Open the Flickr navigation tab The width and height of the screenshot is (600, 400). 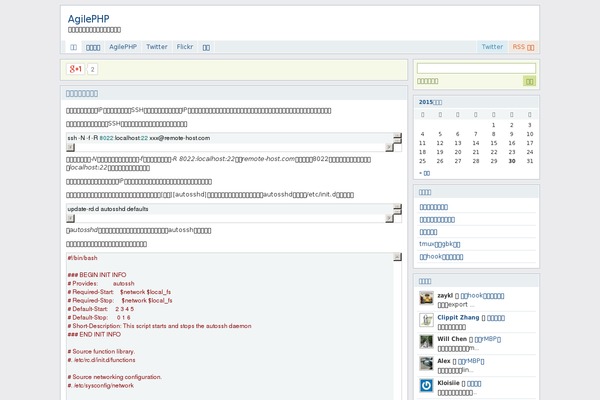click(x=185, y=47)
